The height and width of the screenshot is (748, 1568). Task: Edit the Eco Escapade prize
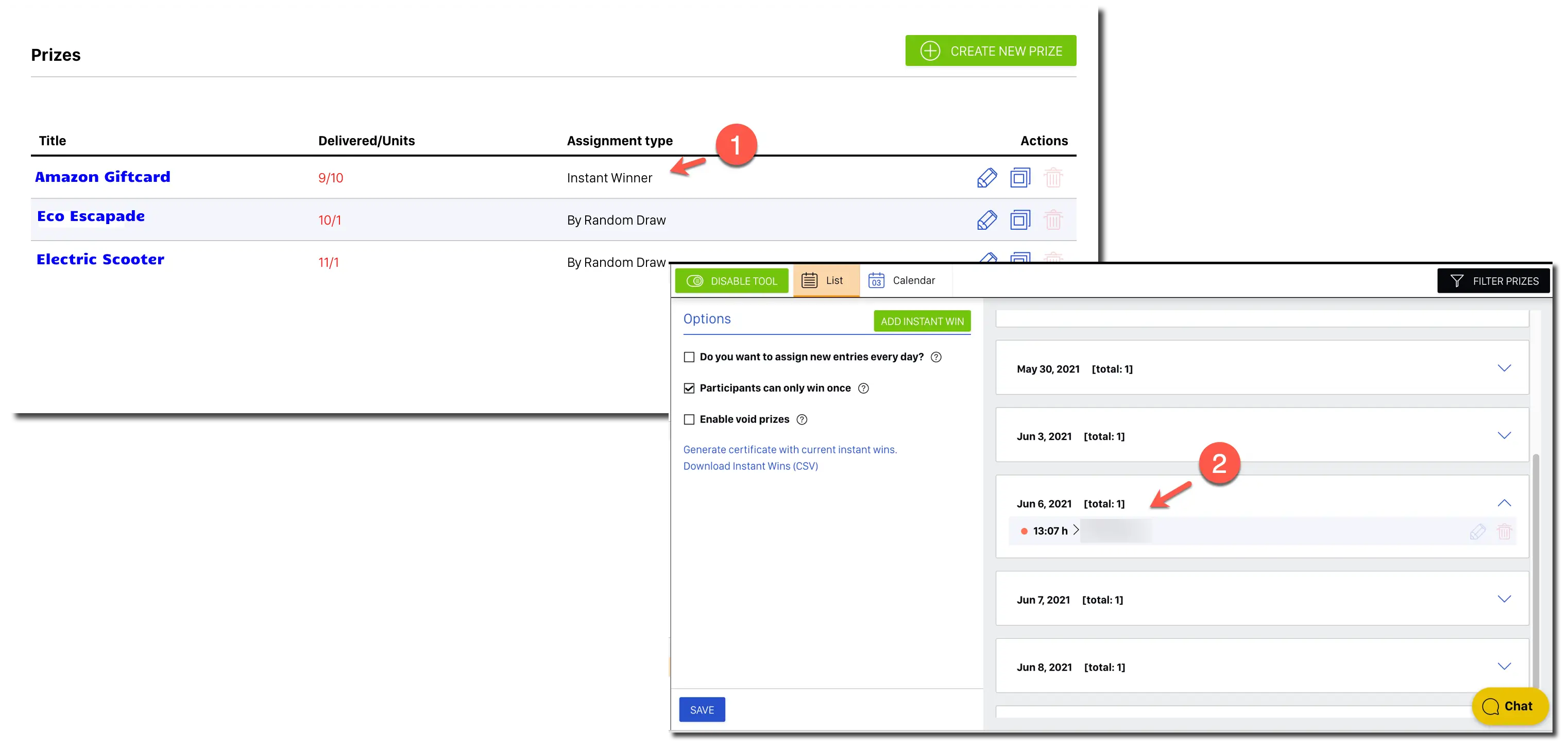point(986,220)
